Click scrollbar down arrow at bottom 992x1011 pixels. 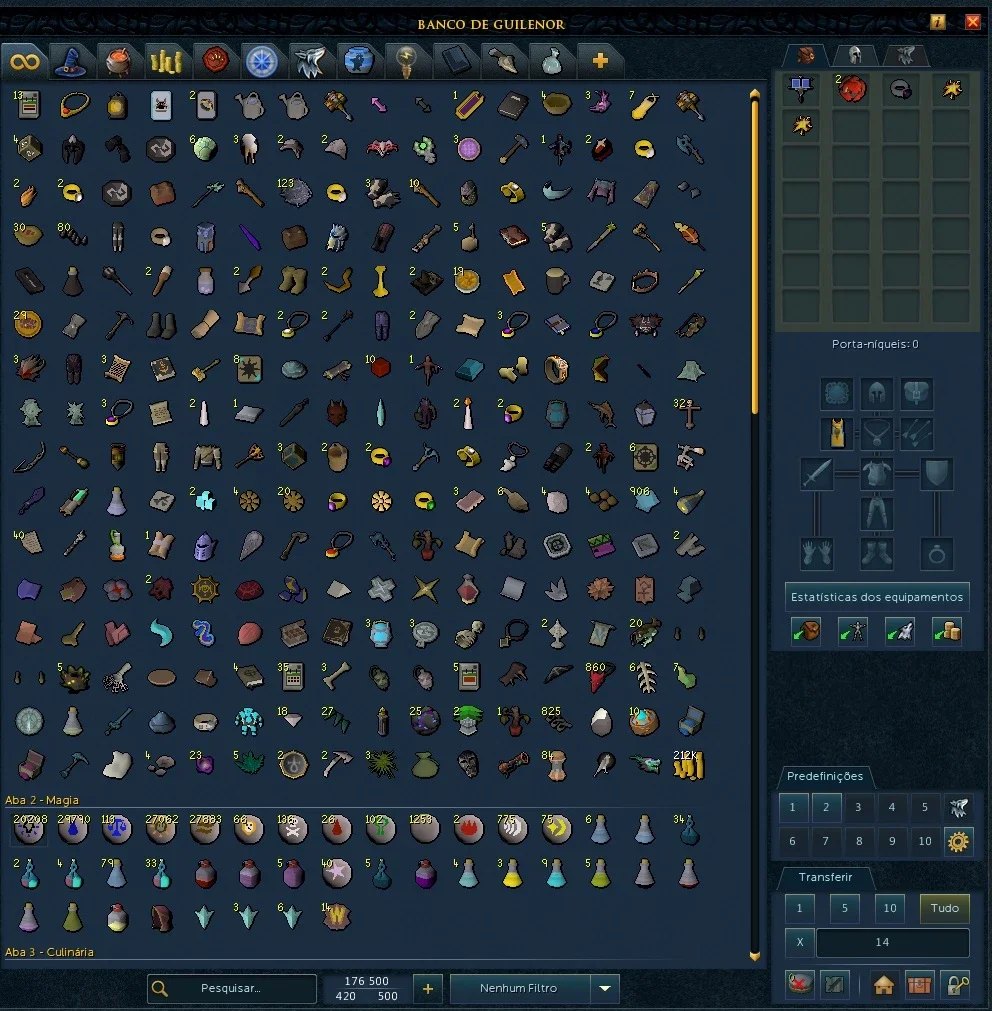(x=755, y=956)
